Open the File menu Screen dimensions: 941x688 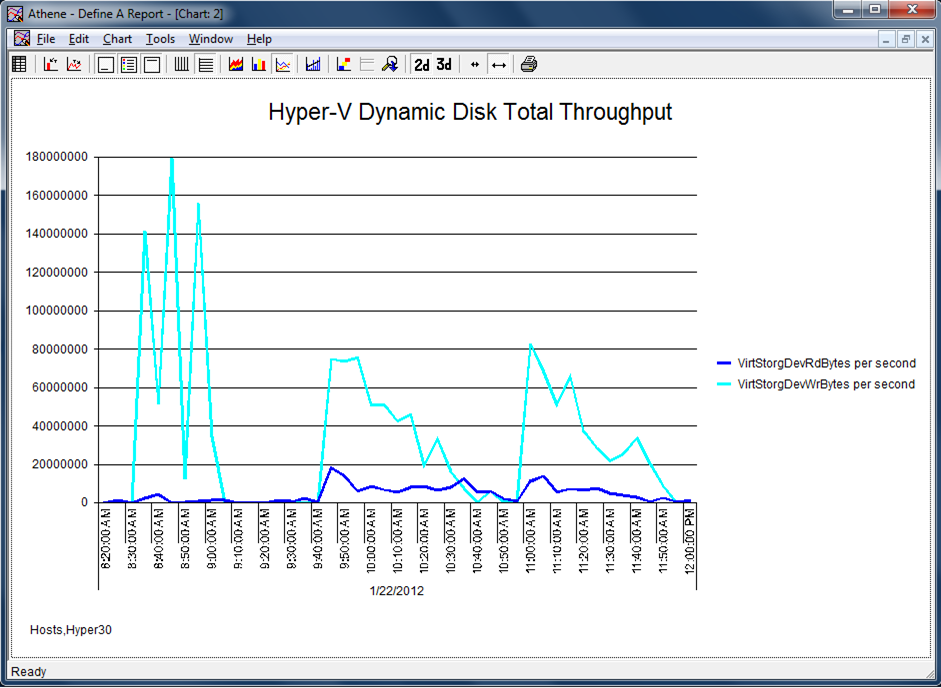pyautogui.click(x=46, y=39)
